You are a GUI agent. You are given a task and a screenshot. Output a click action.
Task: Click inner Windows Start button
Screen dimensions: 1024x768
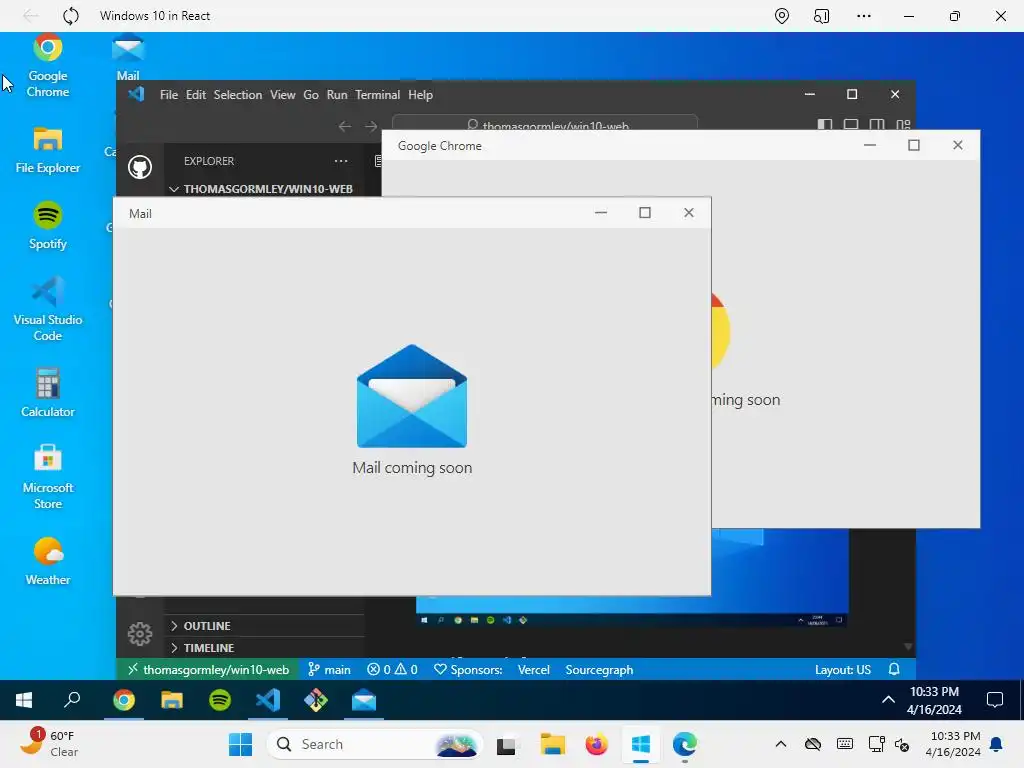pyautogui.click(x=24, y=700)
